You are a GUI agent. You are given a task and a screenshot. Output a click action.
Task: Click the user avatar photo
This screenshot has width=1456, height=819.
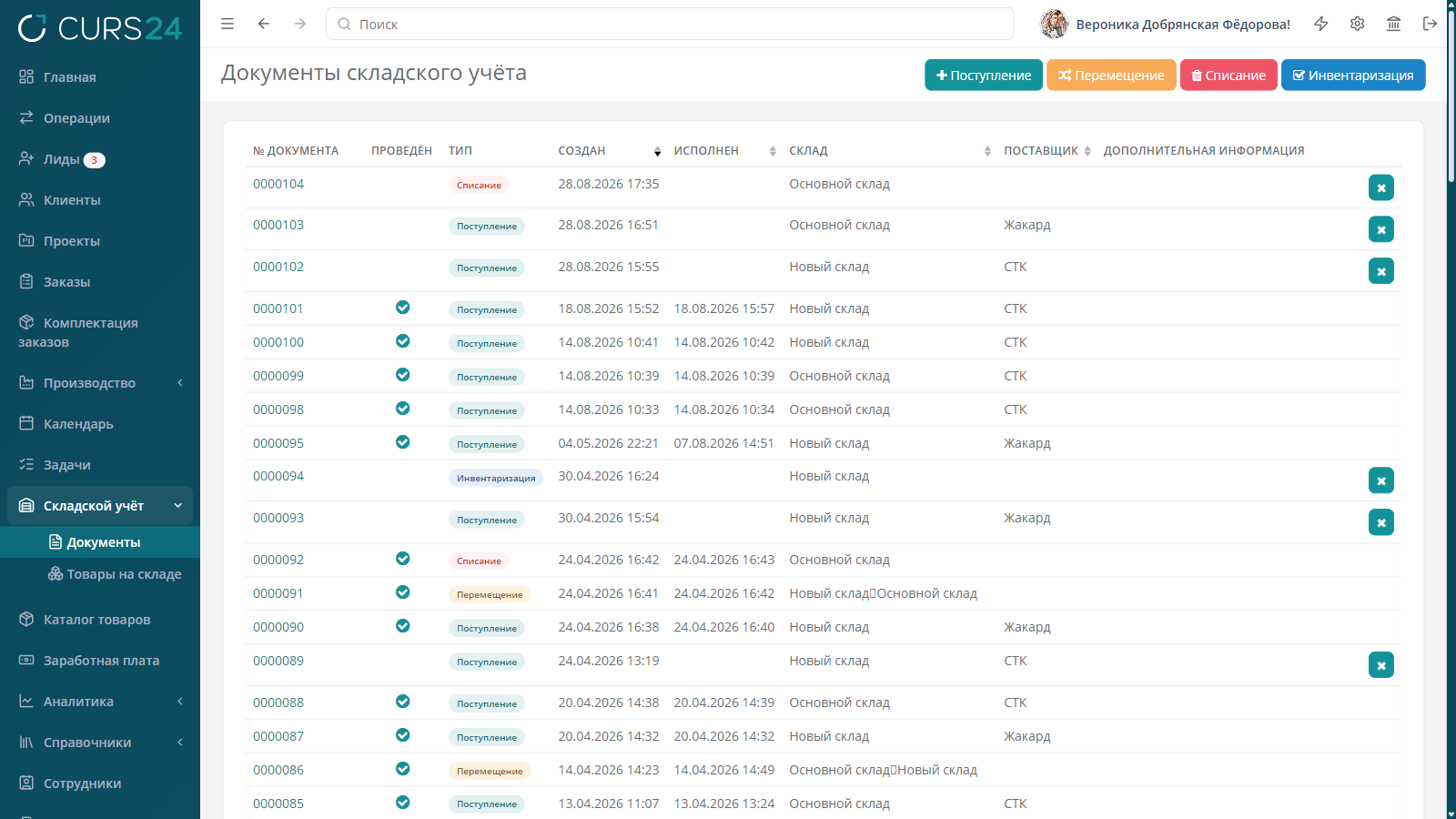pyautogui.click(x=1054, y=24)
